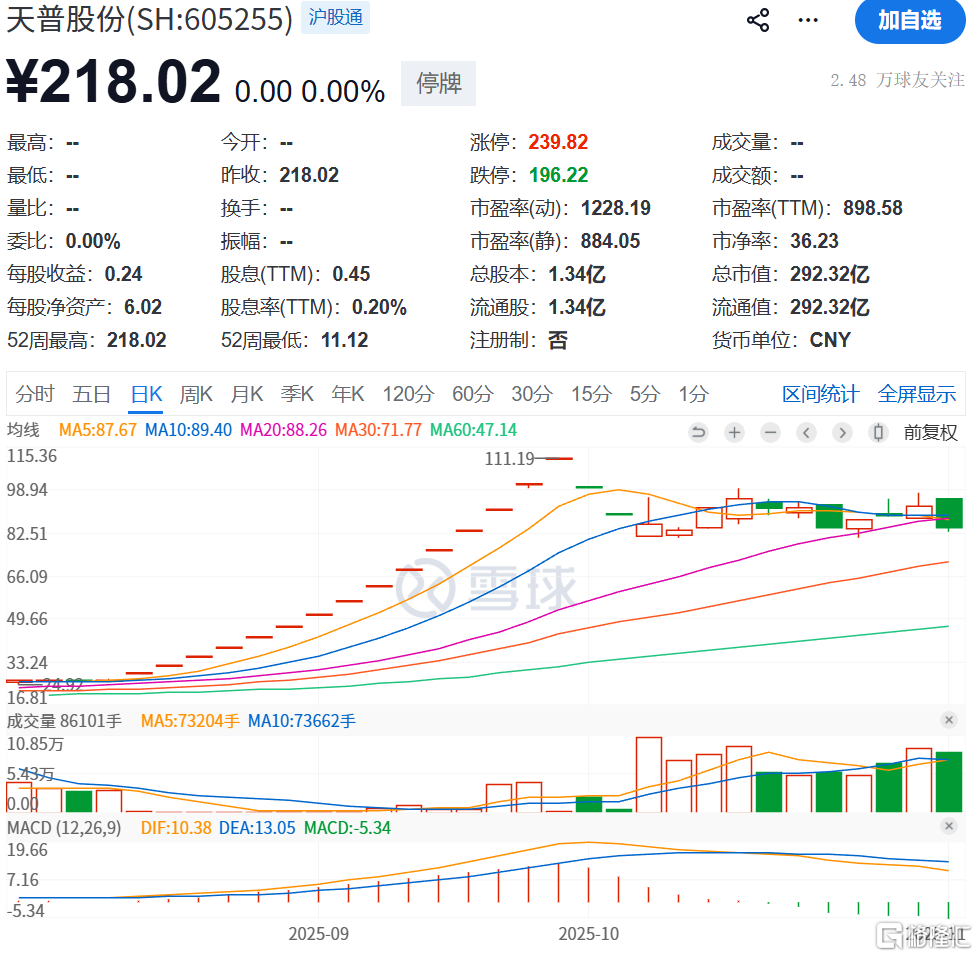The height and width of the screenshot is (958, 979).
Task: Pan chart right with arrow icon
Action: pos(842,432)
